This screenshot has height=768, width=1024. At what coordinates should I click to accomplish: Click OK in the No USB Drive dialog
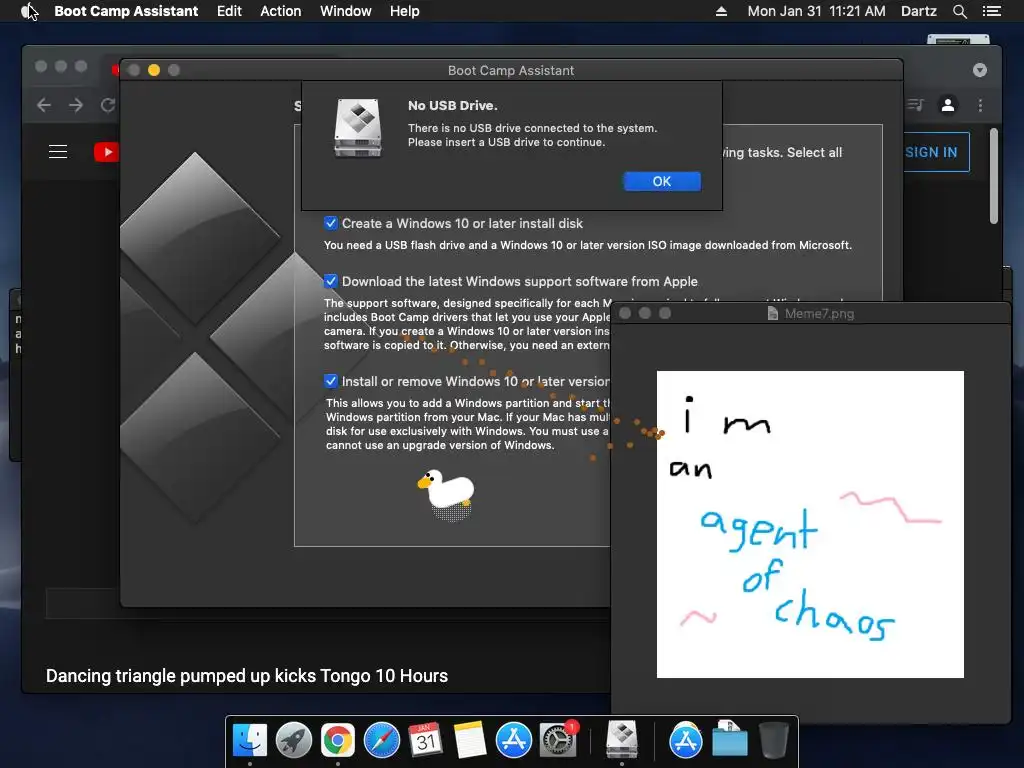coord(662,182)
